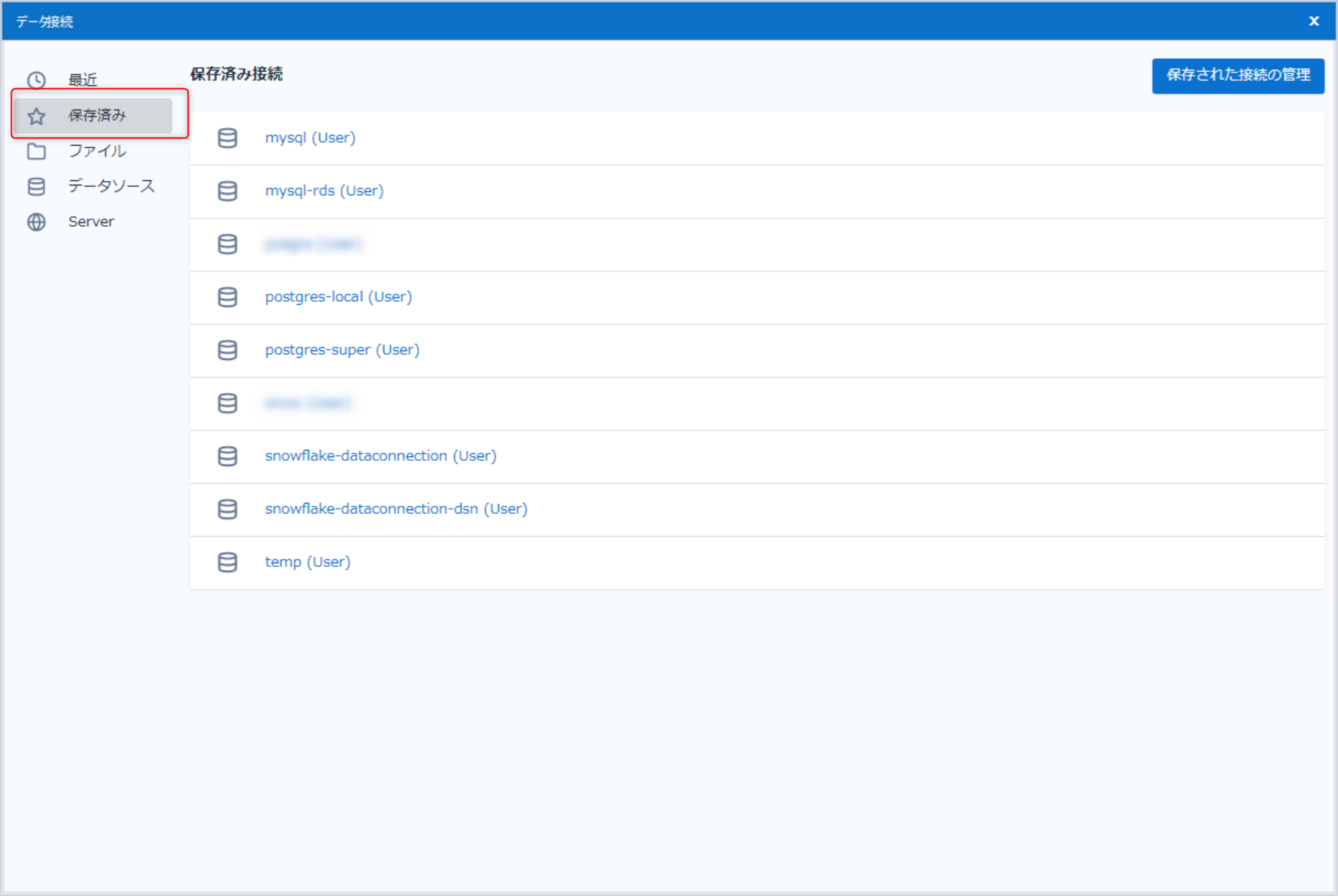1338x896 pixels.
Task: Click the database icon next to mysql (User)
Action: [x=228, y=138]
